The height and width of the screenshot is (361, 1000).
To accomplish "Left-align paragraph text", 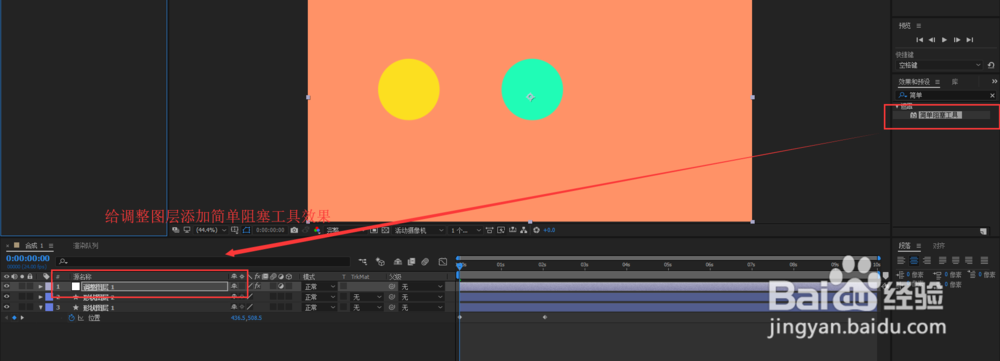I will pos(901,260).
